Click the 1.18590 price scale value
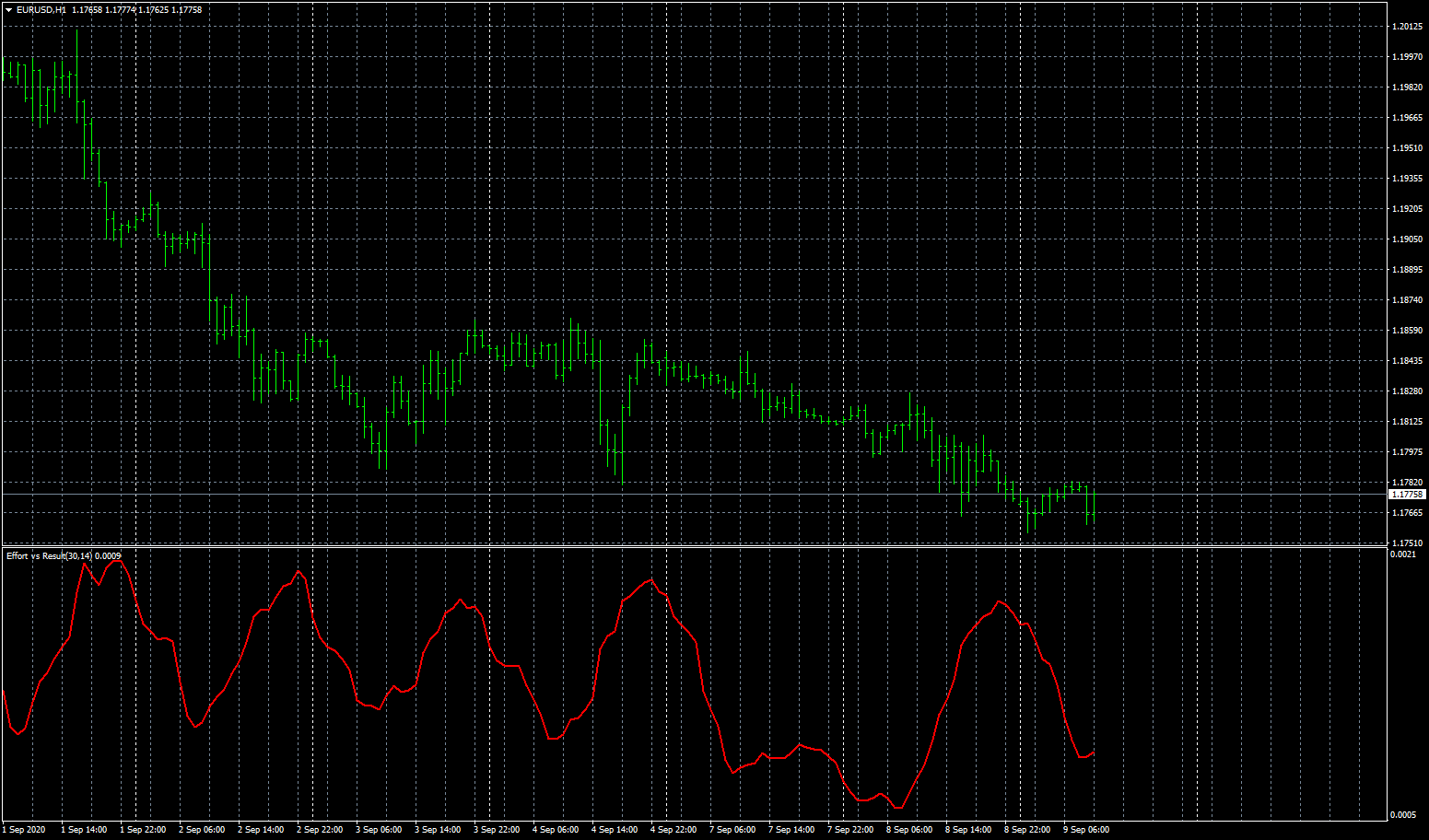 [x=1407, y=331]
